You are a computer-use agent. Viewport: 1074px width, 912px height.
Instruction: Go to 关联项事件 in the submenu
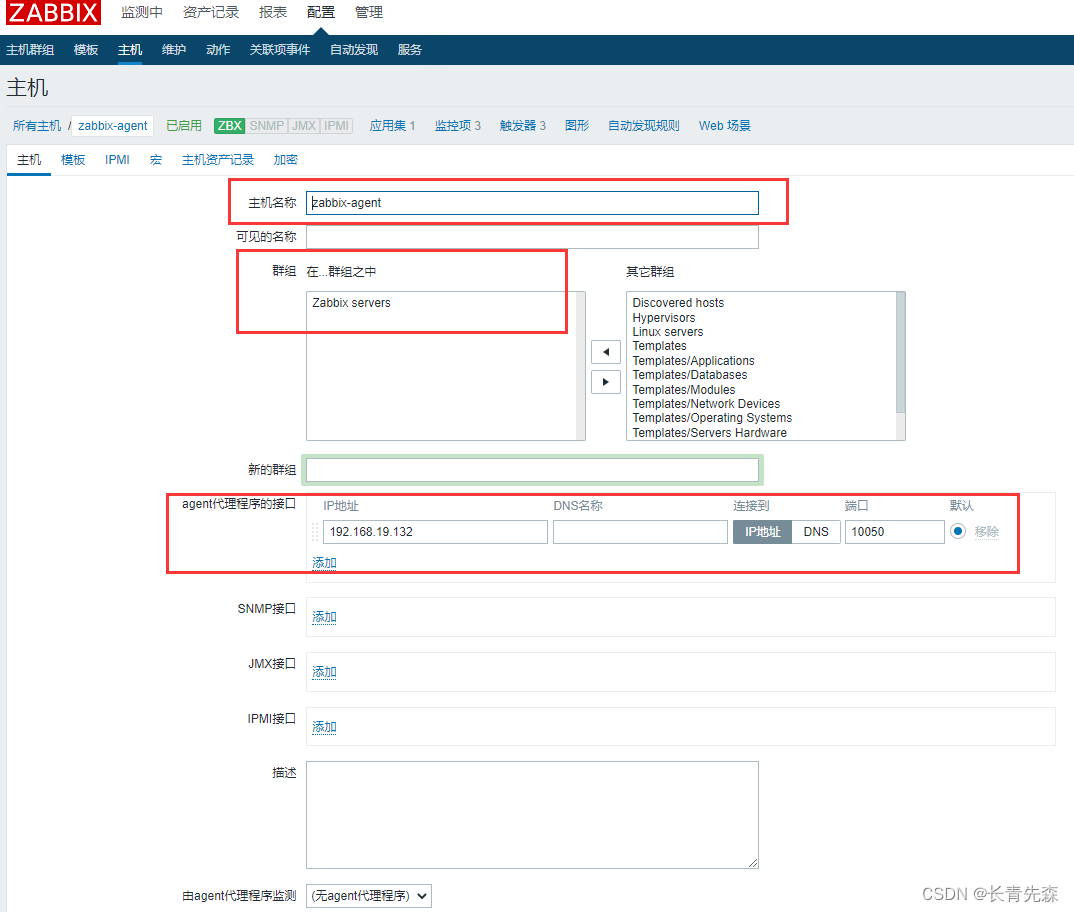279,50
